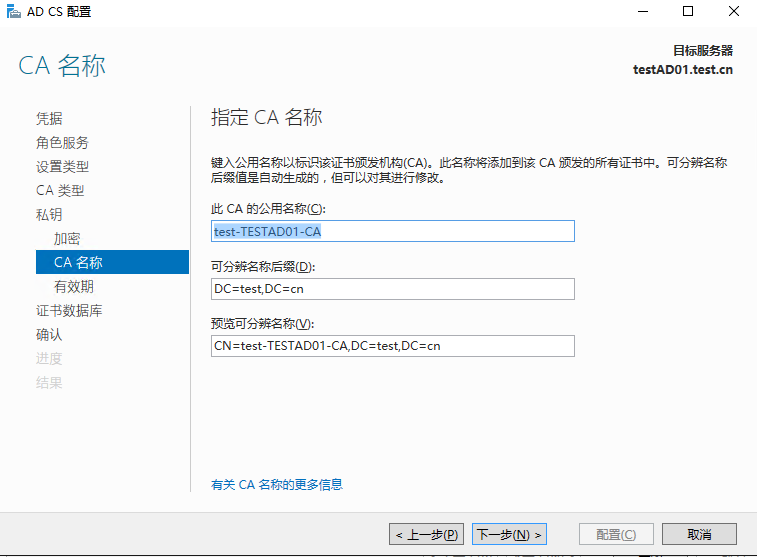Select the highlighted CA 名称 step
Image resolution: width=757 pixels, height=557 pixels.
click(x=112, y=262)
